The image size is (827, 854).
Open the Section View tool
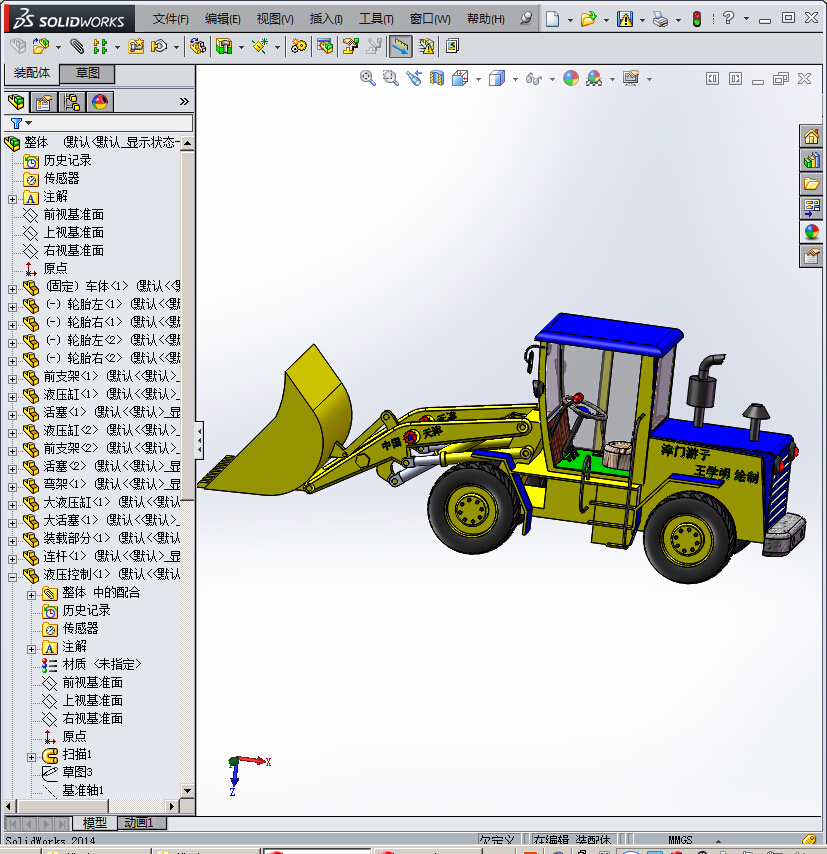click(437, 78)
